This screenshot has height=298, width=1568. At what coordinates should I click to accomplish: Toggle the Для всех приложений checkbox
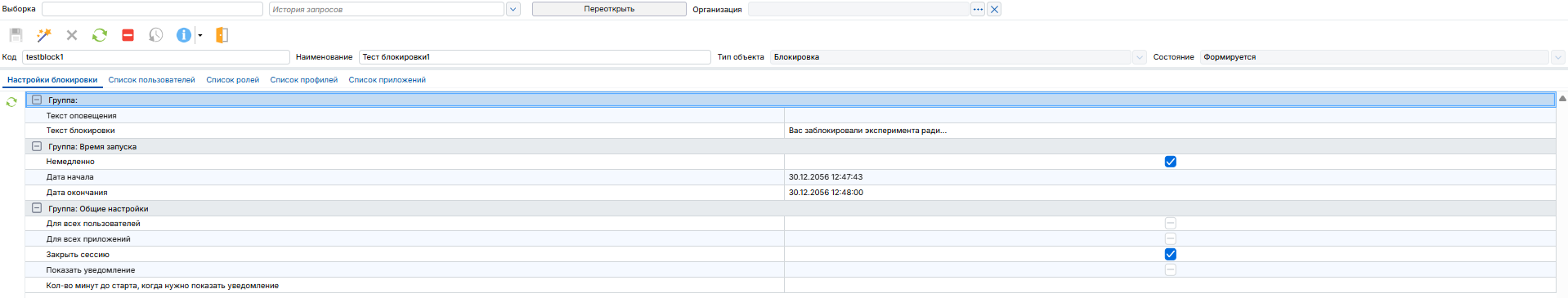pyautogui.click(x=1170, y=238)
